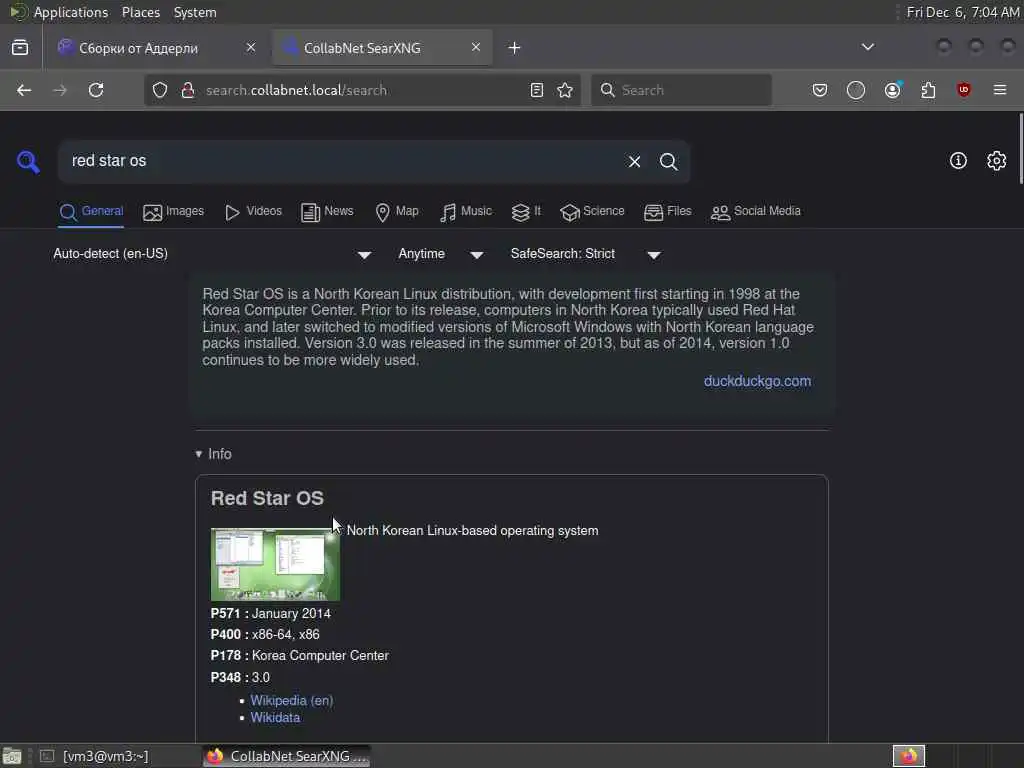Reload the current page
The image size is (1024, 768).
click(96, 90)
